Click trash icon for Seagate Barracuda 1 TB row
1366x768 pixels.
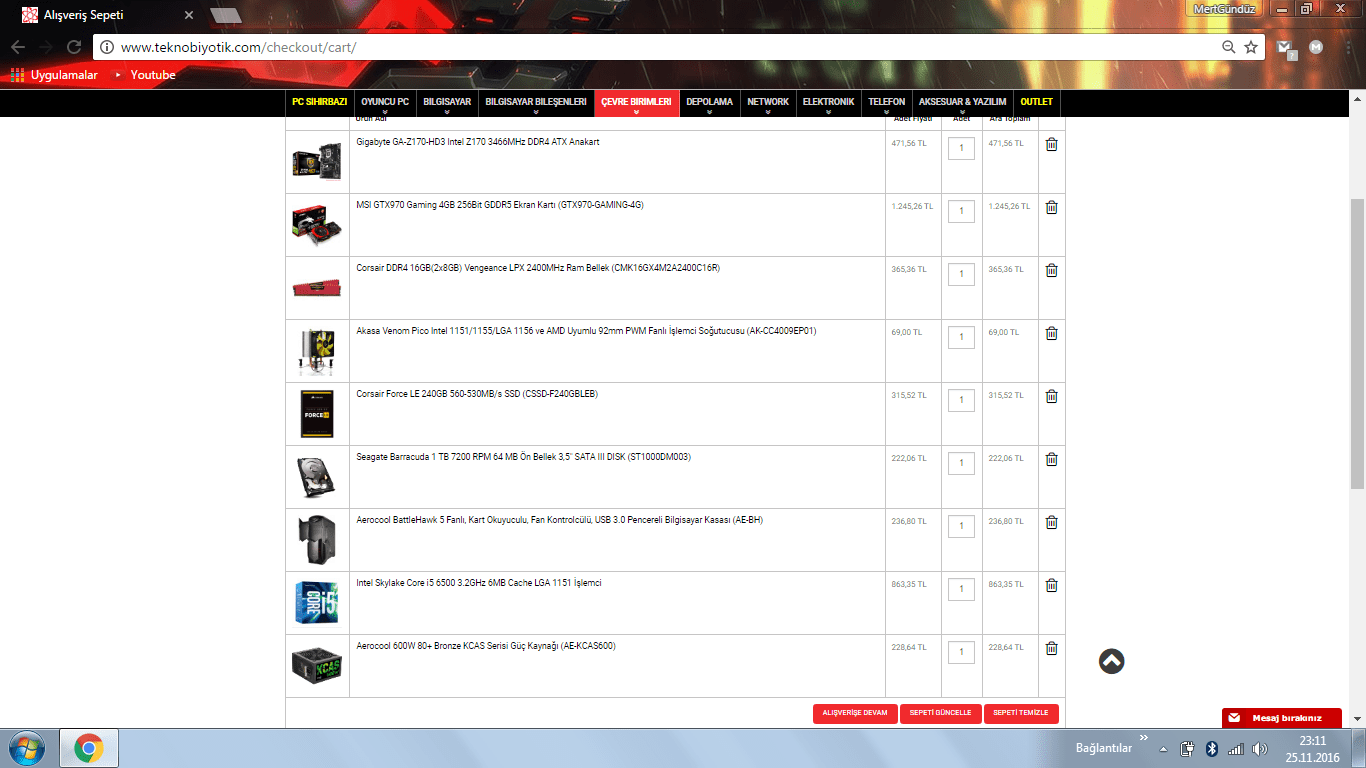click(x=1051, y=459)
